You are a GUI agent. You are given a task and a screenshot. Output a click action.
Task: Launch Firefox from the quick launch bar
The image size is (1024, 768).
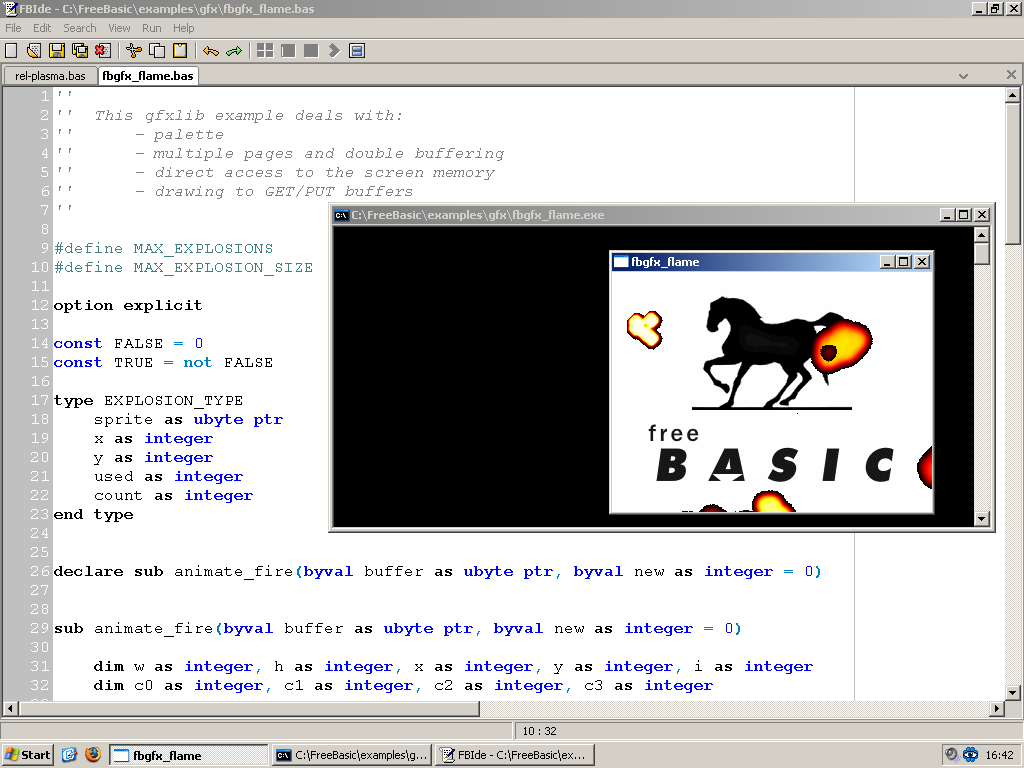point(93,755)
